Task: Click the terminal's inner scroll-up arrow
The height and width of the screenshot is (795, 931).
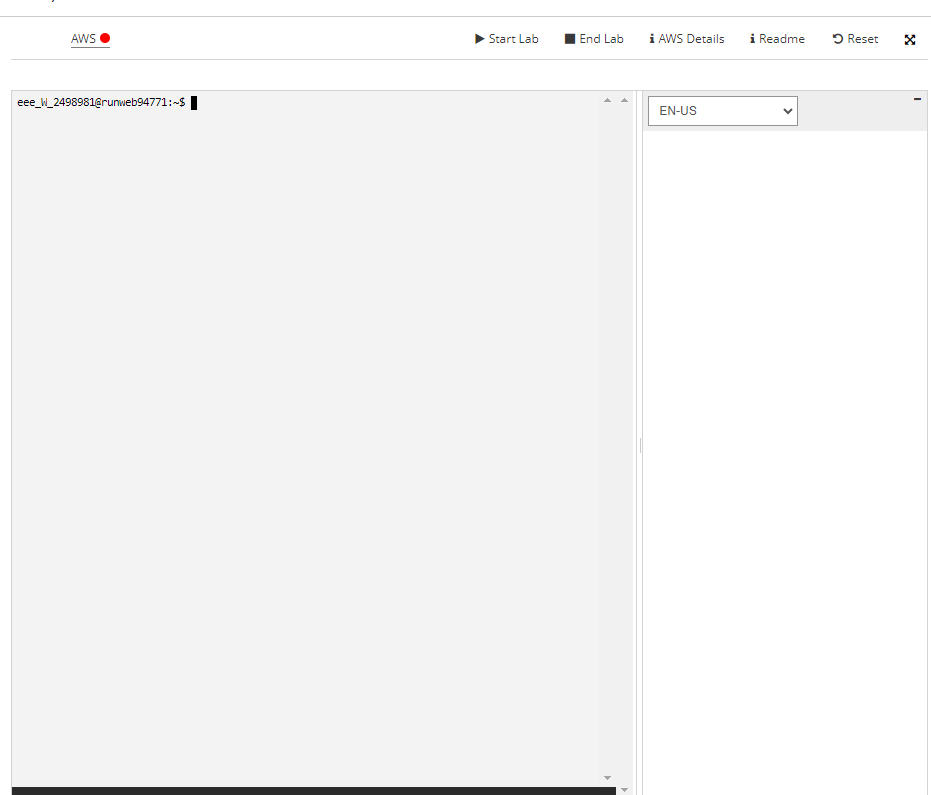Action: (x=607, y=100)
